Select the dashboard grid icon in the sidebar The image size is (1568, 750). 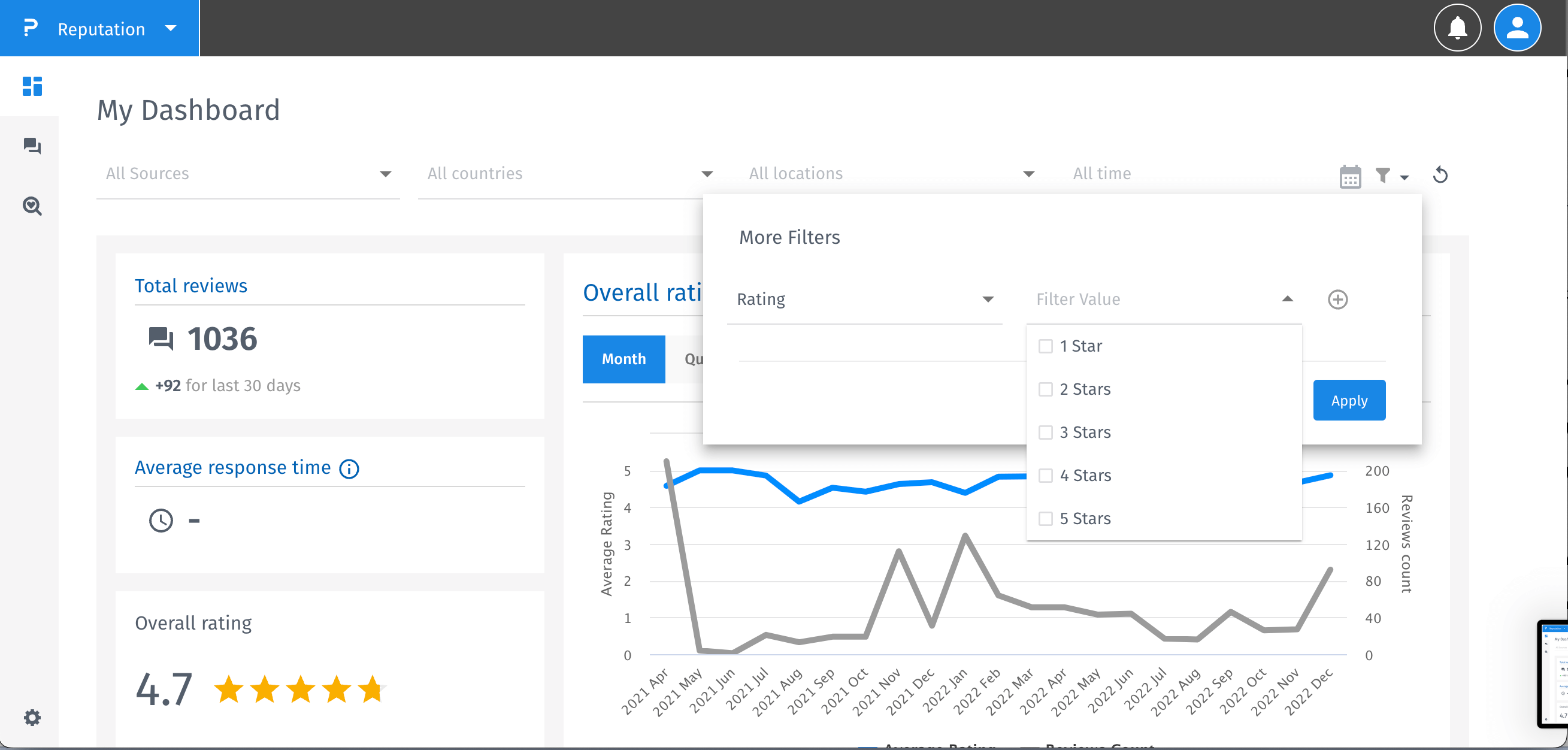(32, 86)
